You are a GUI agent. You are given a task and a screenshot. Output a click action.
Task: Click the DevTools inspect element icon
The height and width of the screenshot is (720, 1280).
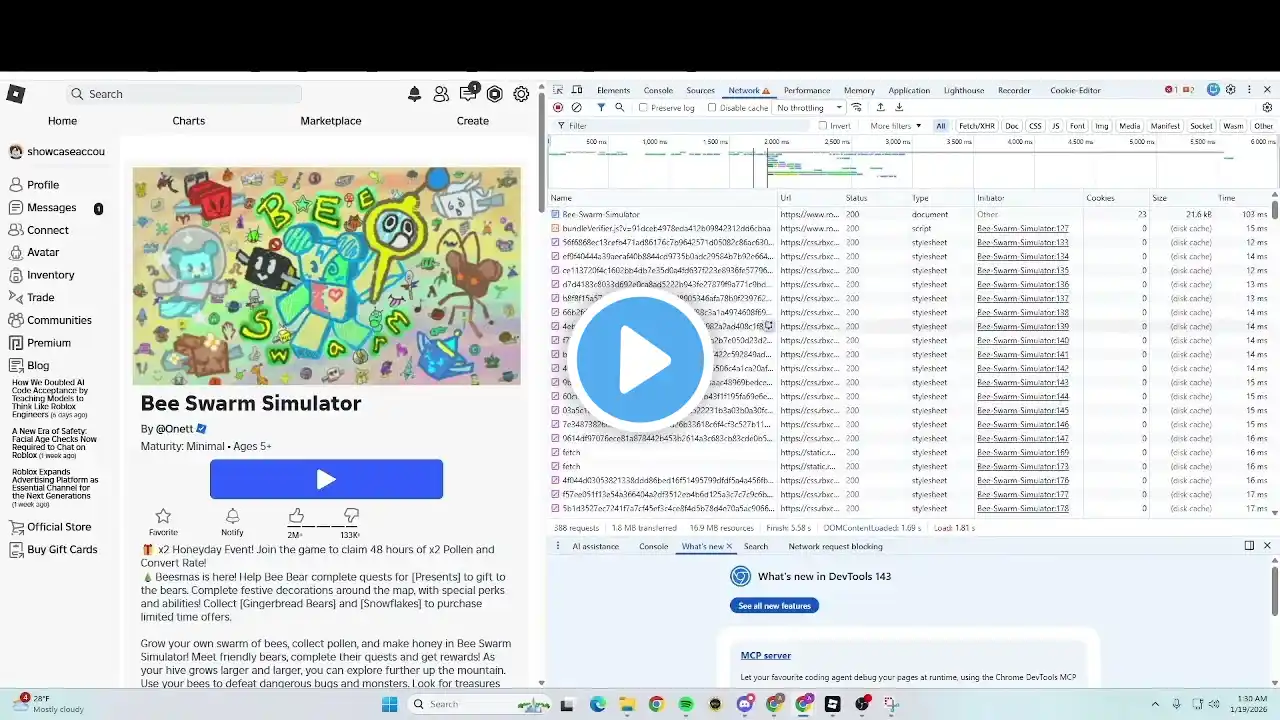pyautogui.click(x=558, y=90)
